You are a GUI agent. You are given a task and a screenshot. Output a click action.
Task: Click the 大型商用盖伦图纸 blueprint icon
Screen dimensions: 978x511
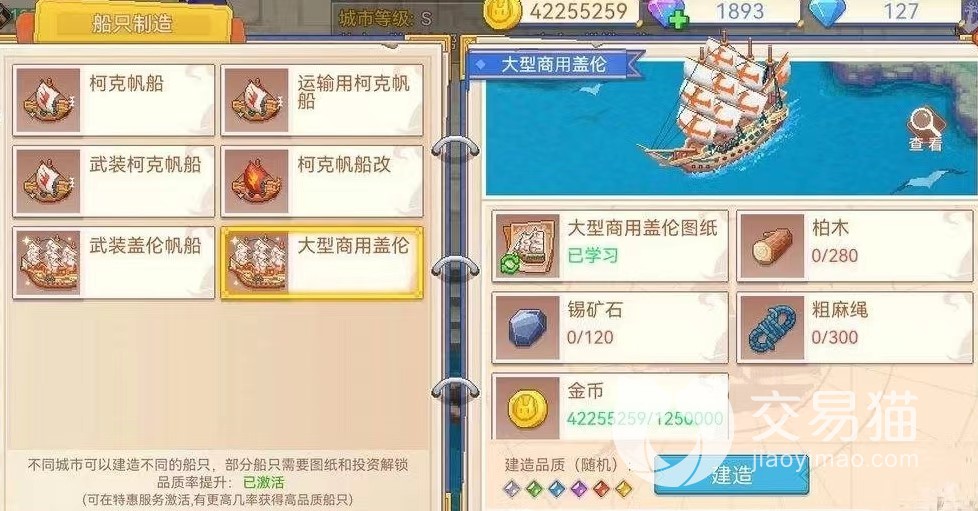point(527,246)
